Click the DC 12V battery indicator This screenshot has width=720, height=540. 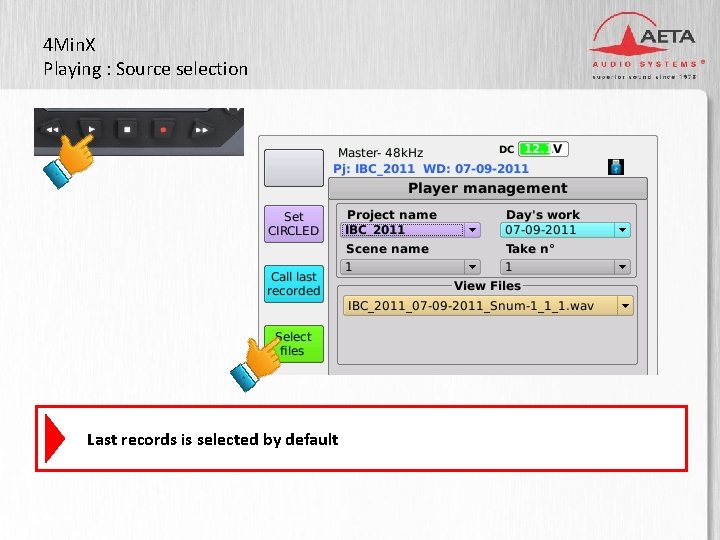pyautogui.click(x=543, y=149)
